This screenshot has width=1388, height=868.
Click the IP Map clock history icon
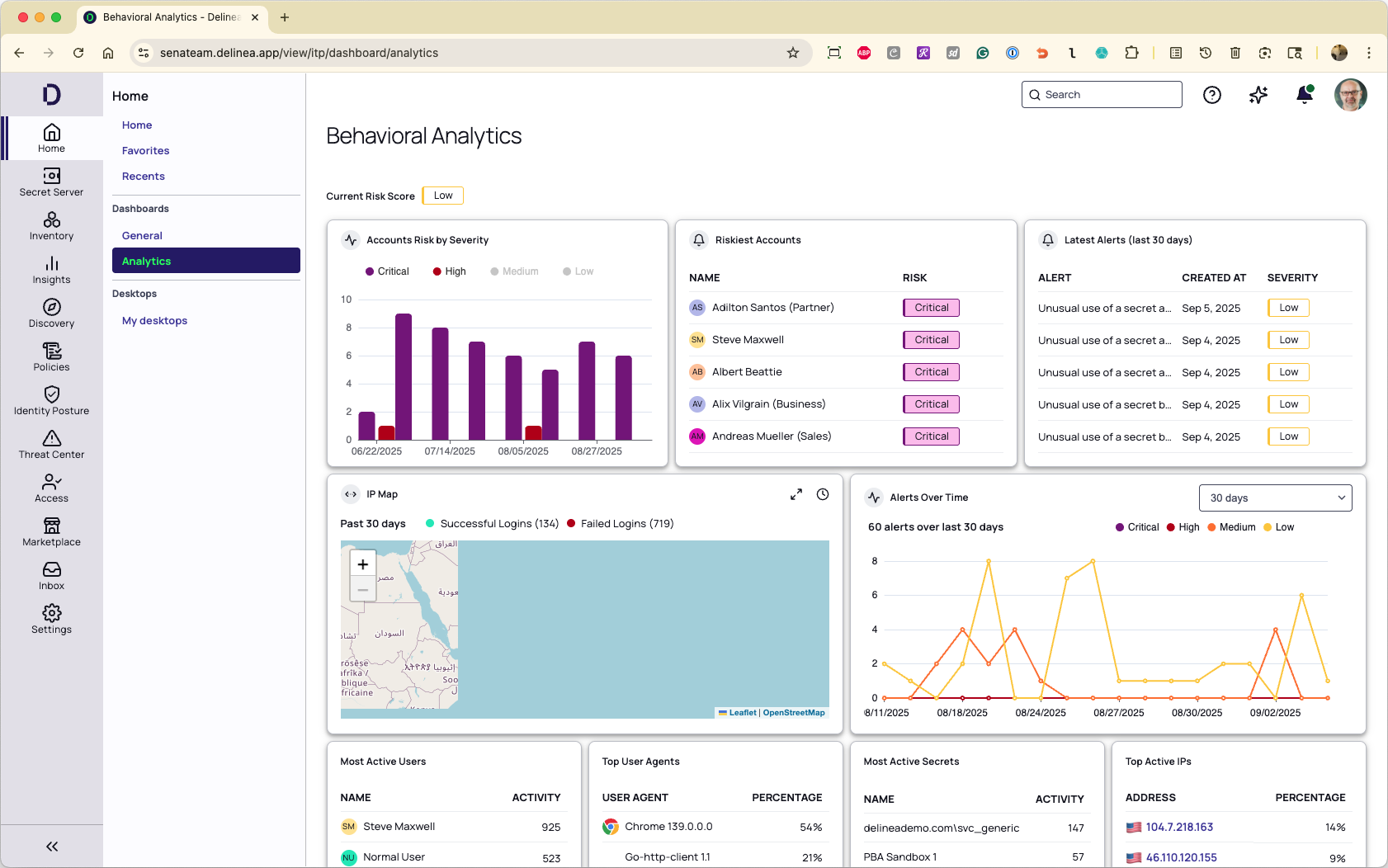(823, 494)
